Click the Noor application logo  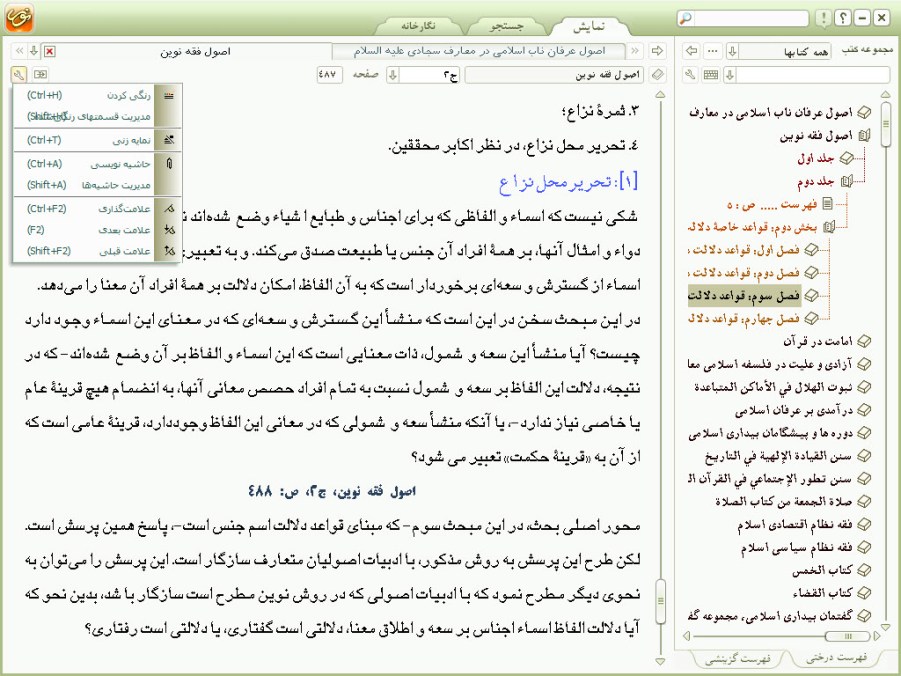[x=19, y=18]
